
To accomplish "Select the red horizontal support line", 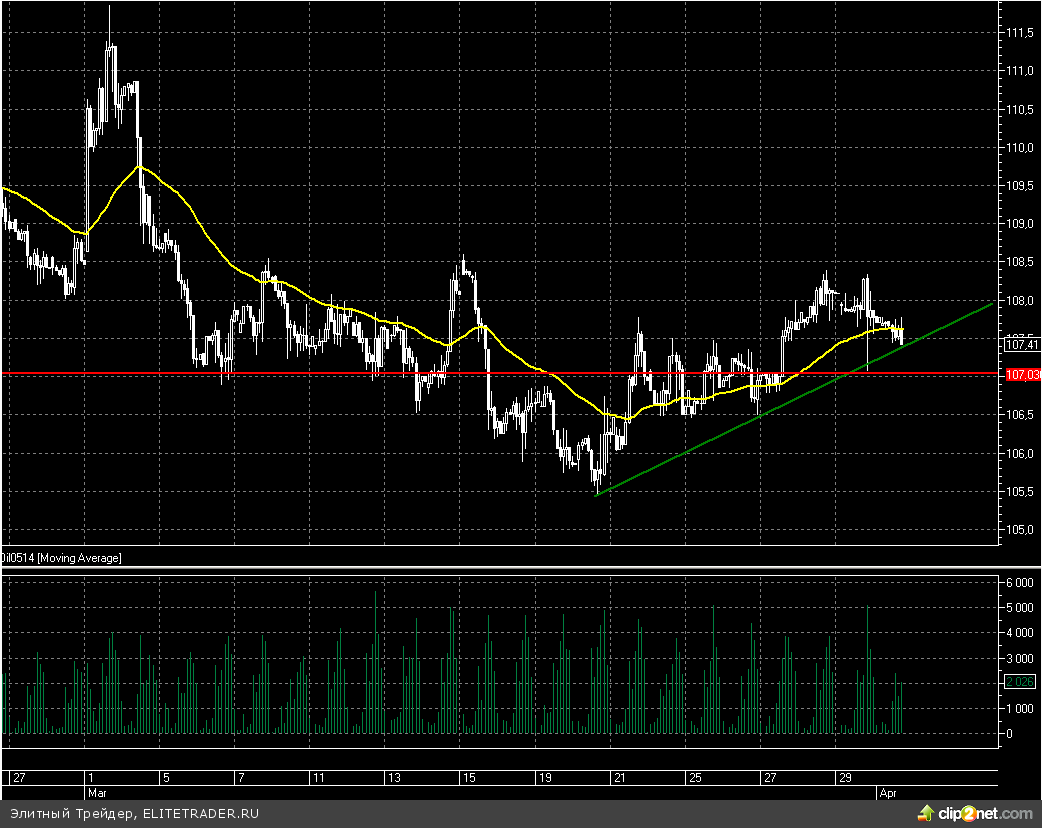I will (300, 373).
